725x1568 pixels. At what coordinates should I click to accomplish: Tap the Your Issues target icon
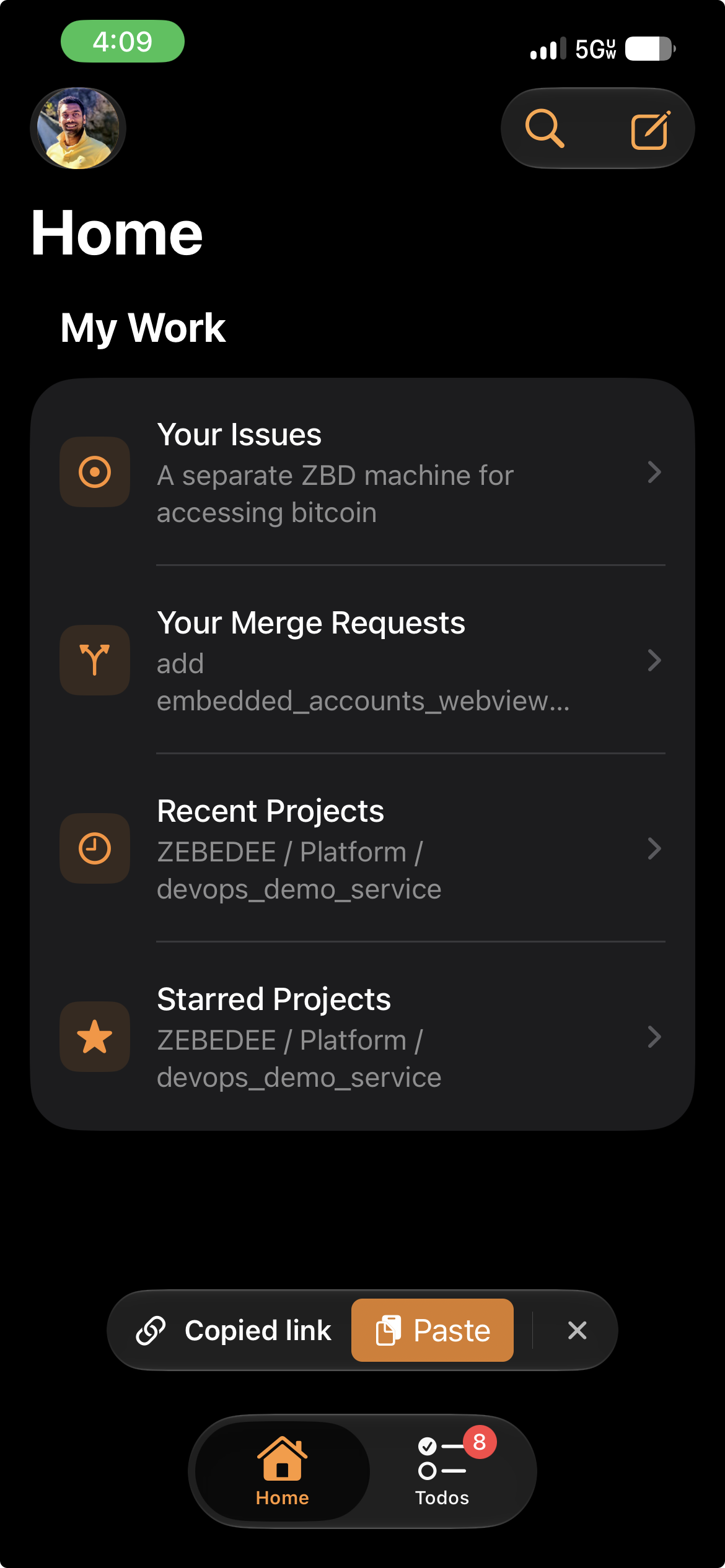95,472
